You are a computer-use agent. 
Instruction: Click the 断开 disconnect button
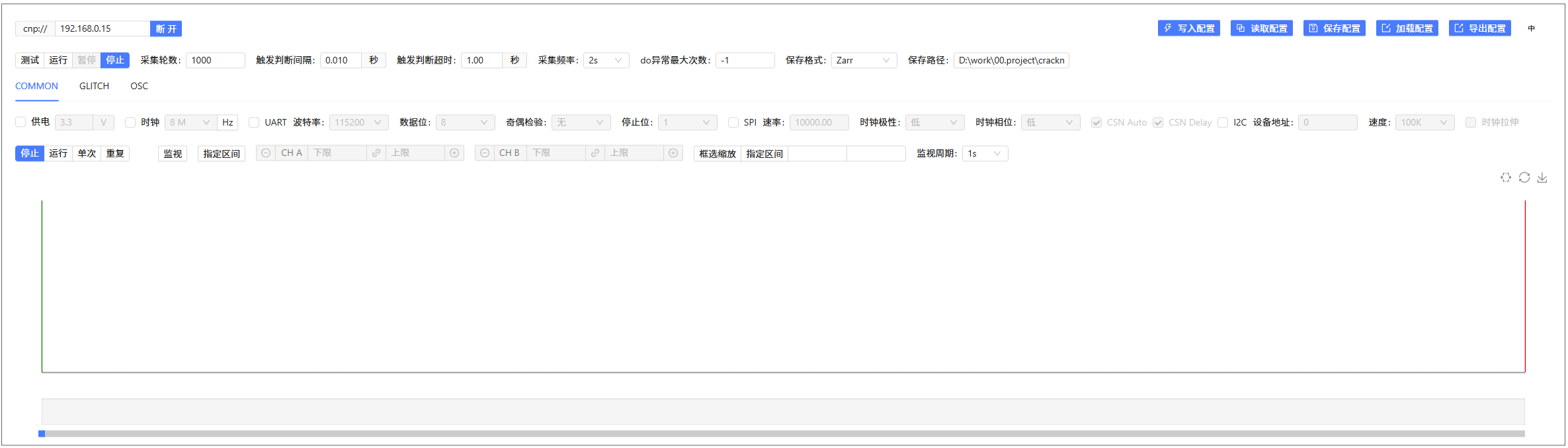166,28
